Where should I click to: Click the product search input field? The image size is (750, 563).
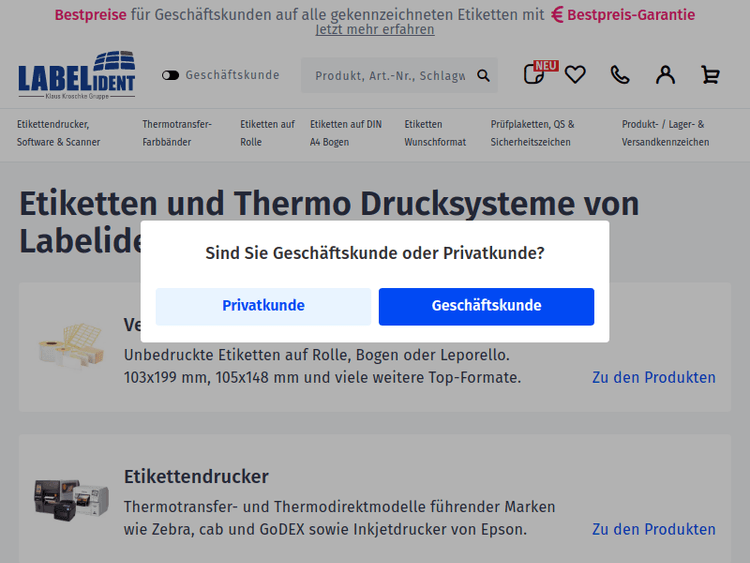pos(390,76)
